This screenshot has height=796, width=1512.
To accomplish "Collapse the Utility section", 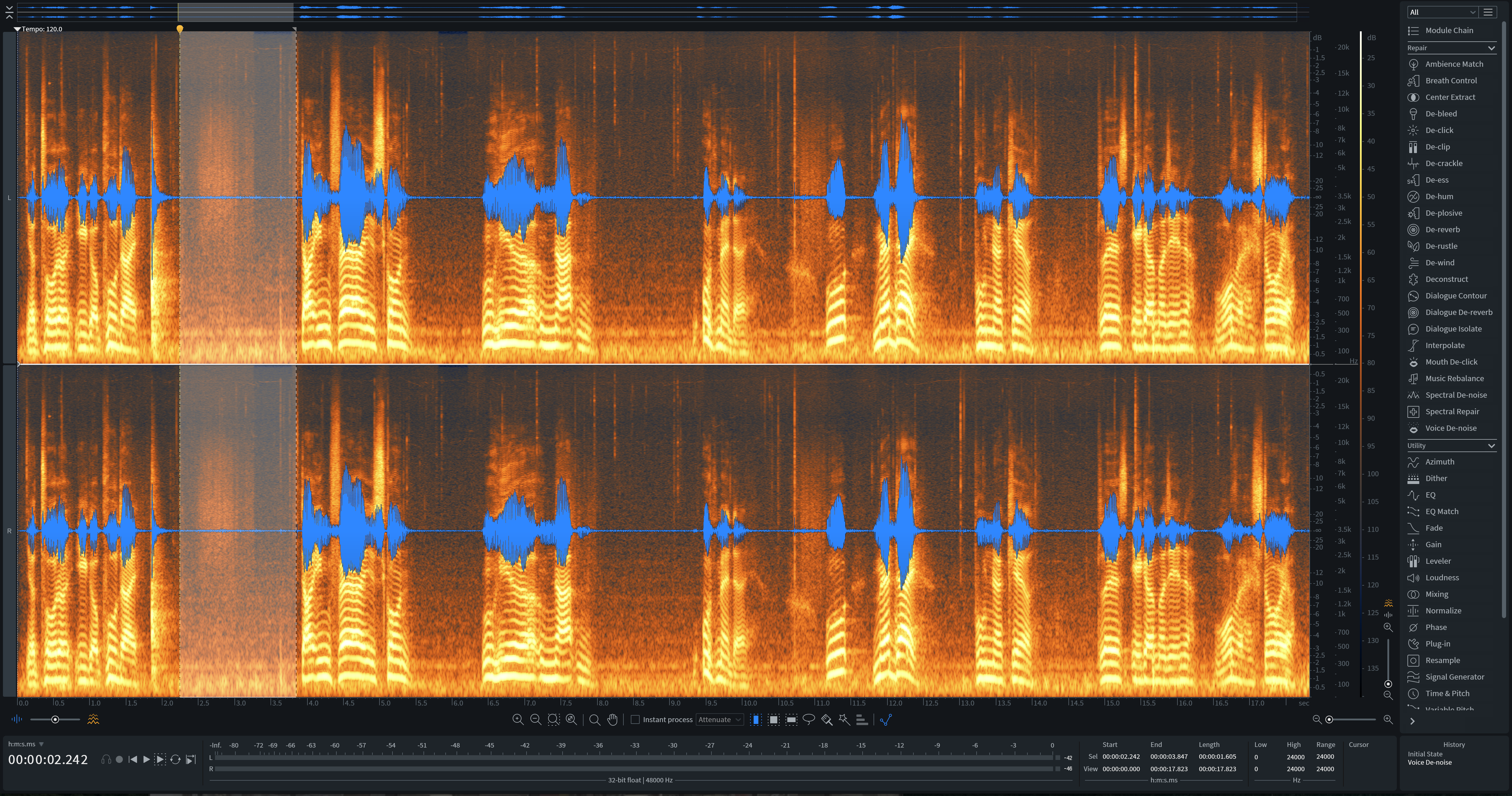I will (1491, 445).
